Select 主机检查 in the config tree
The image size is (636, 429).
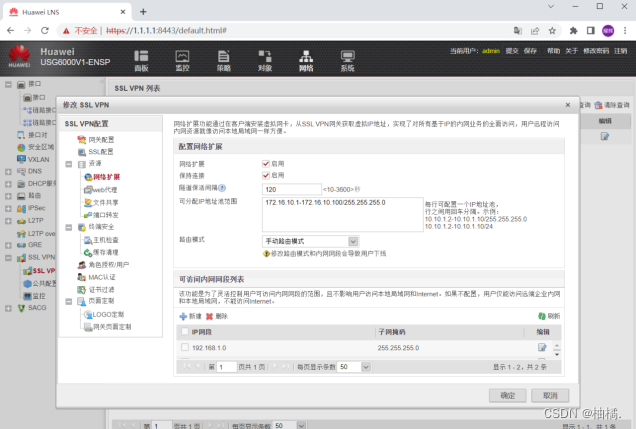point(105,240)
